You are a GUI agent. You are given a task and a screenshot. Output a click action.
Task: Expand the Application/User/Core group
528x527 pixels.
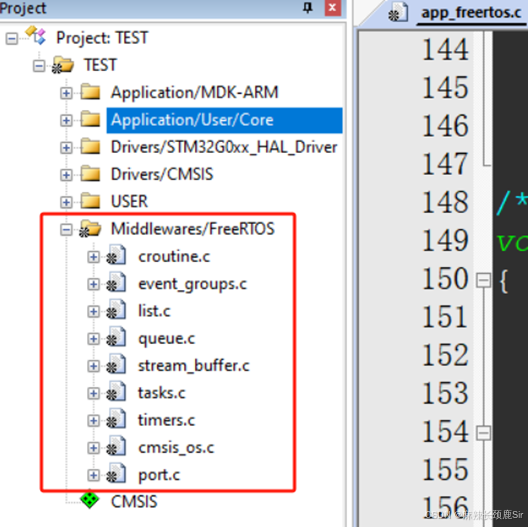pos(66,120)
